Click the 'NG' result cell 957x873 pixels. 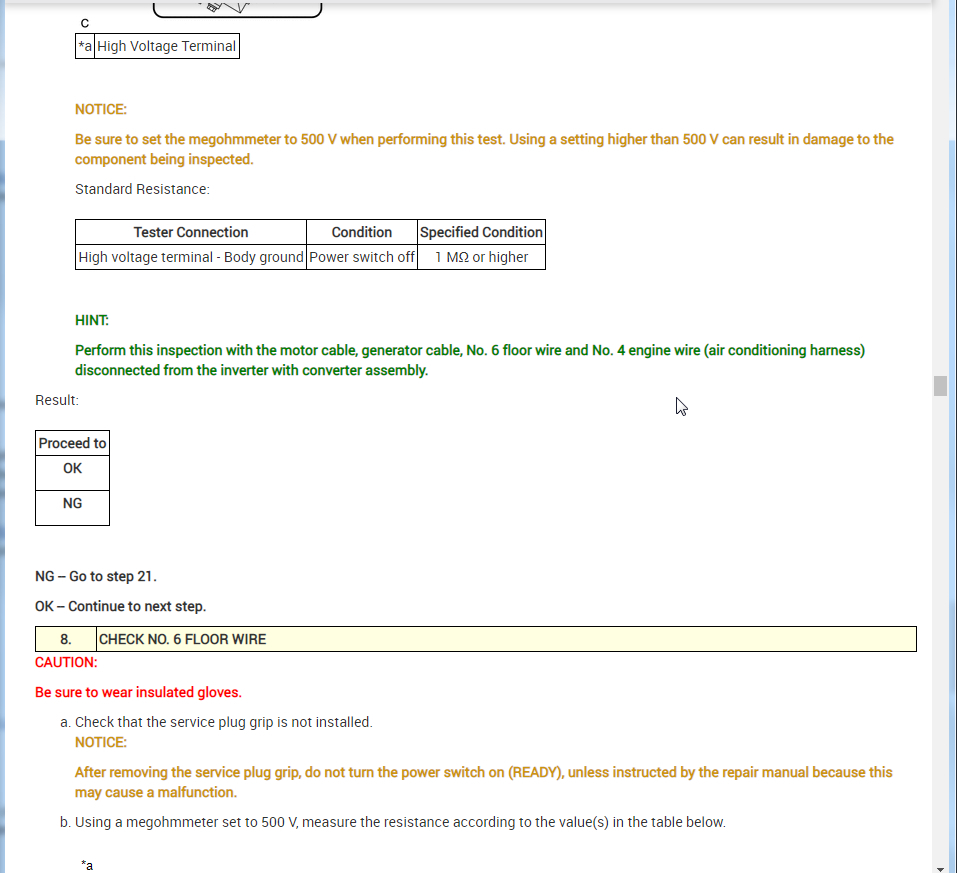click(x=73, y=507)
